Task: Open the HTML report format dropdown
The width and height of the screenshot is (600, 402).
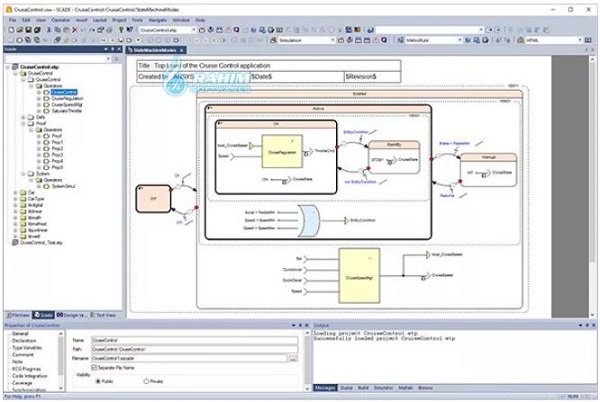Action: pyautogui.click(x=580, y=40)
